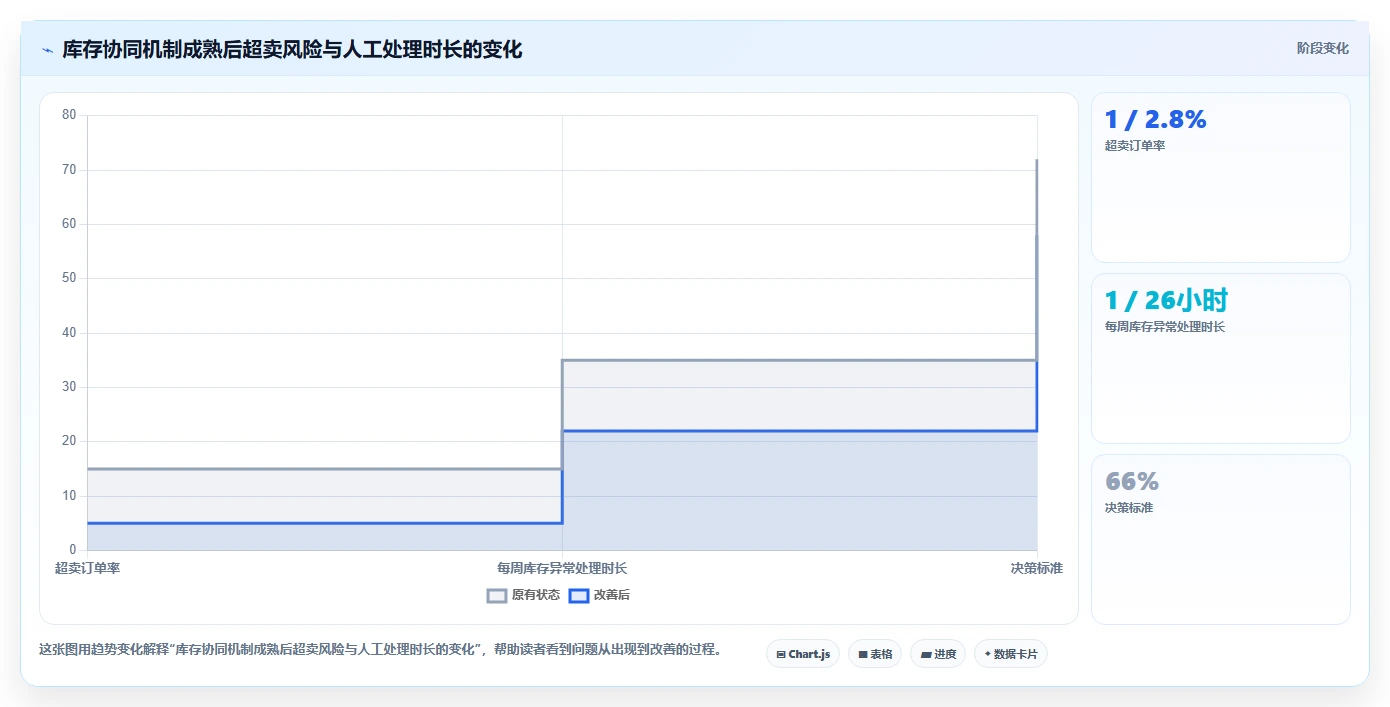Click the 1 / 2.8% value text

[x=1155, y=120]
